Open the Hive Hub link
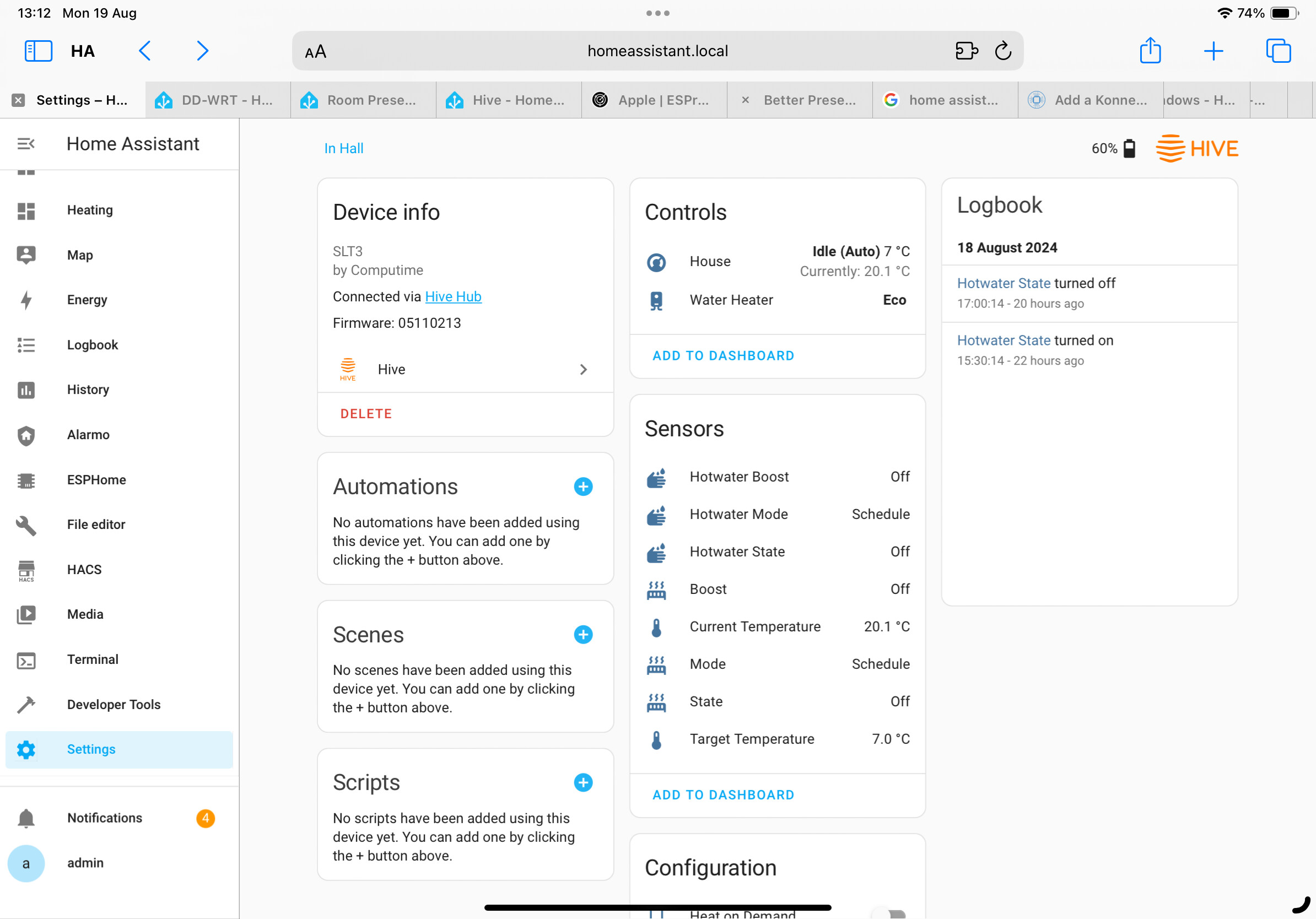 tap(453, 296)
